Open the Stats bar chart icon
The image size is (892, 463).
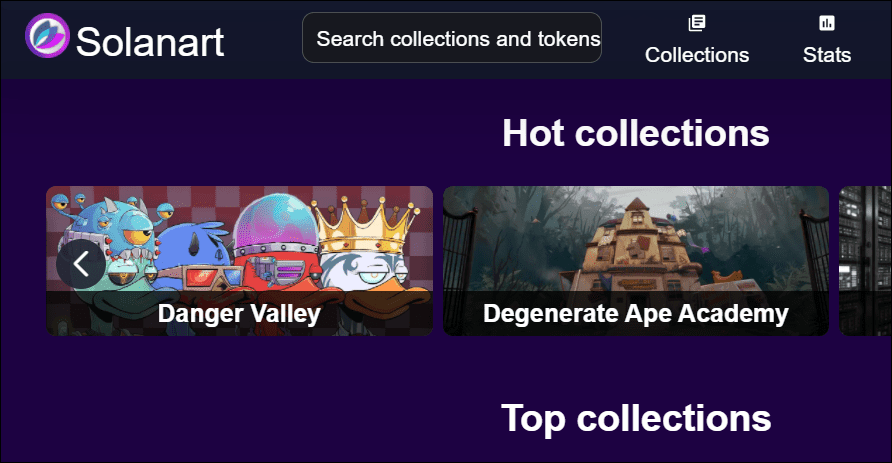tap(827, 23)
